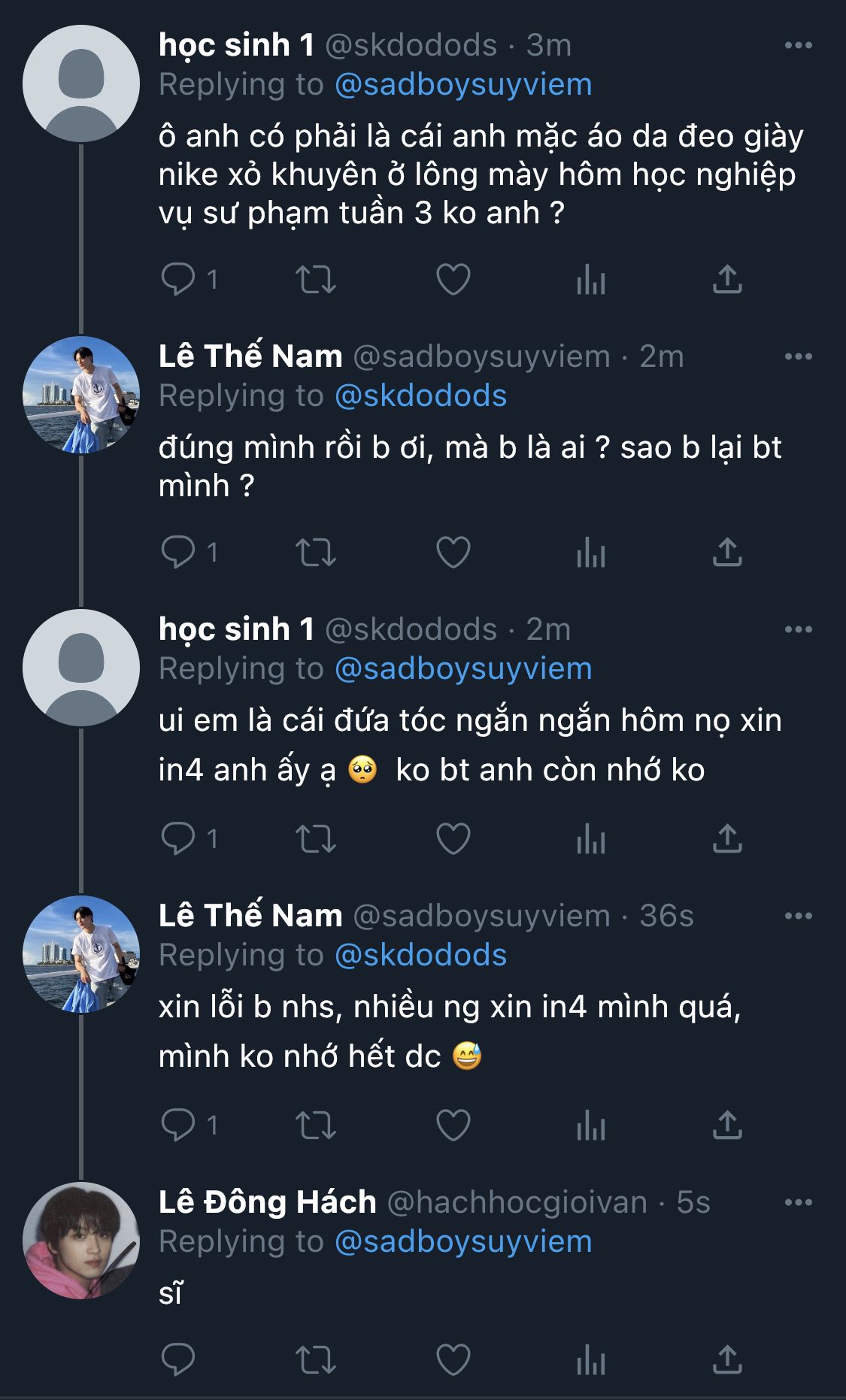
Task: Open Lê Đông Hách's profile picture
Action: click(x=81, y=1241)
